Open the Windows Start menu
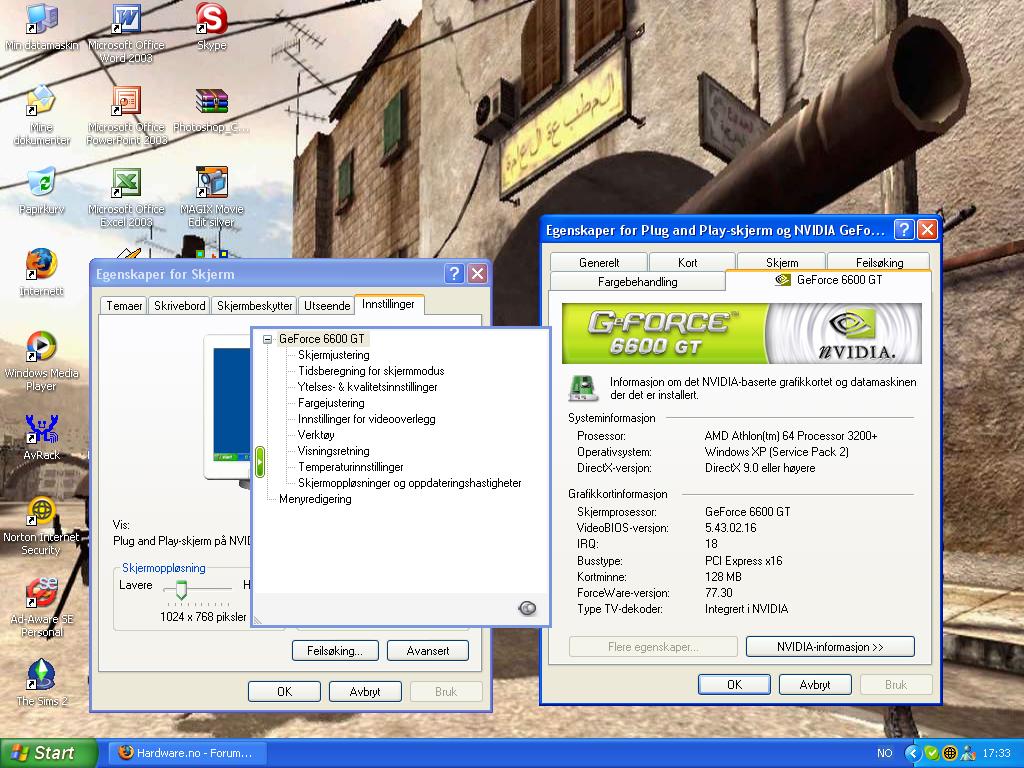 48,753
